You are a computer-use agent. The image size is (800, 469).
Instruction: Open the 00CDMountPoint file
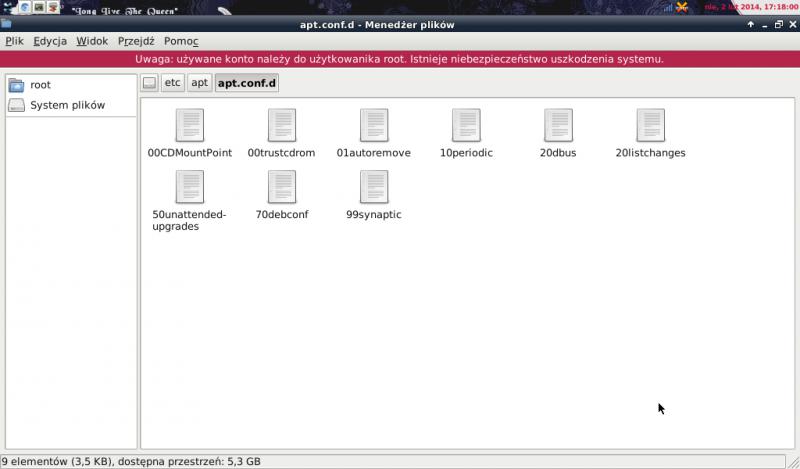pyautogui.click(x=189, y=125)
